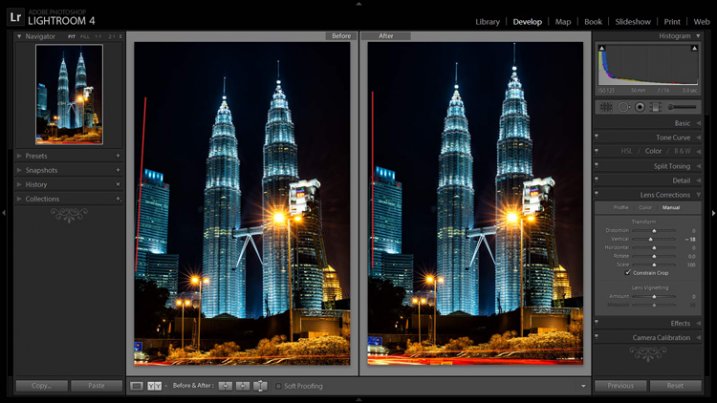This screenshot has height=403, width=717.
Task: Collapse the left panel using edge arrow
Action: pyautogui.click(x=4, y=212)
